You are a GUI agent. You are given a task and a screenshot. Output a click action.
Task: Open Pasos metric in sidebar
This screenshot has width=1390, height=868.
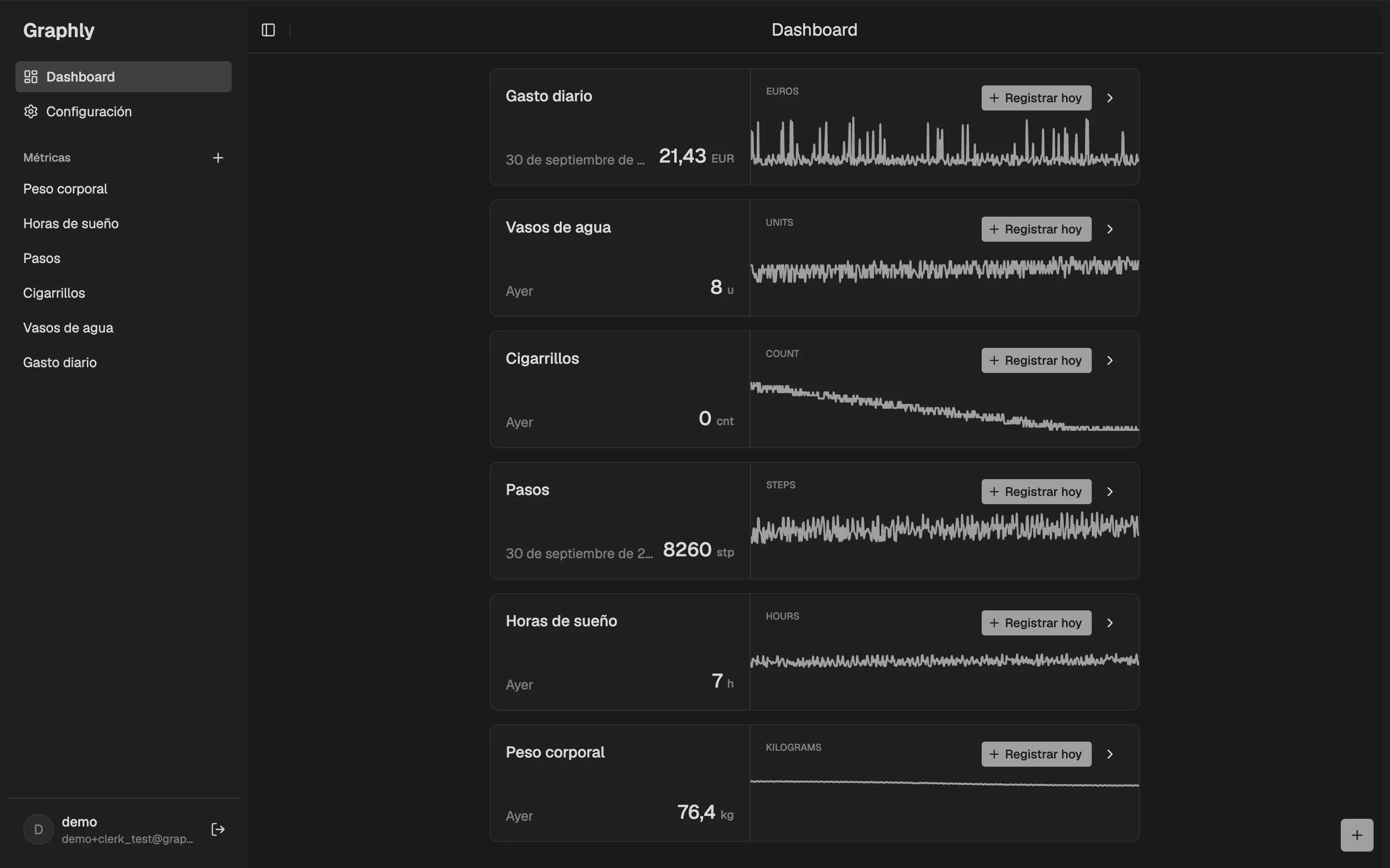pyautogui.click(x=124, y=258)
